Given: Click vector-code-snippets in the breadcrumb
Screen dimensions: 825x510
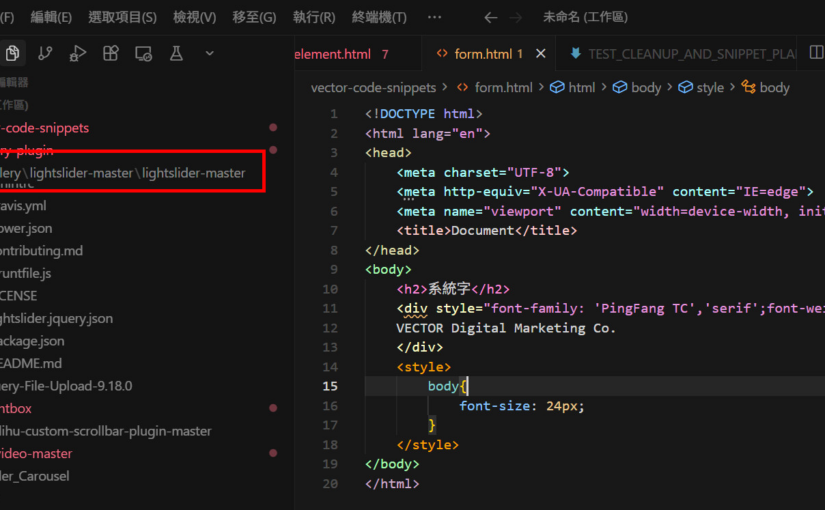Looking at the screenshot, I should pyautogui.click(x=374, y=87).
